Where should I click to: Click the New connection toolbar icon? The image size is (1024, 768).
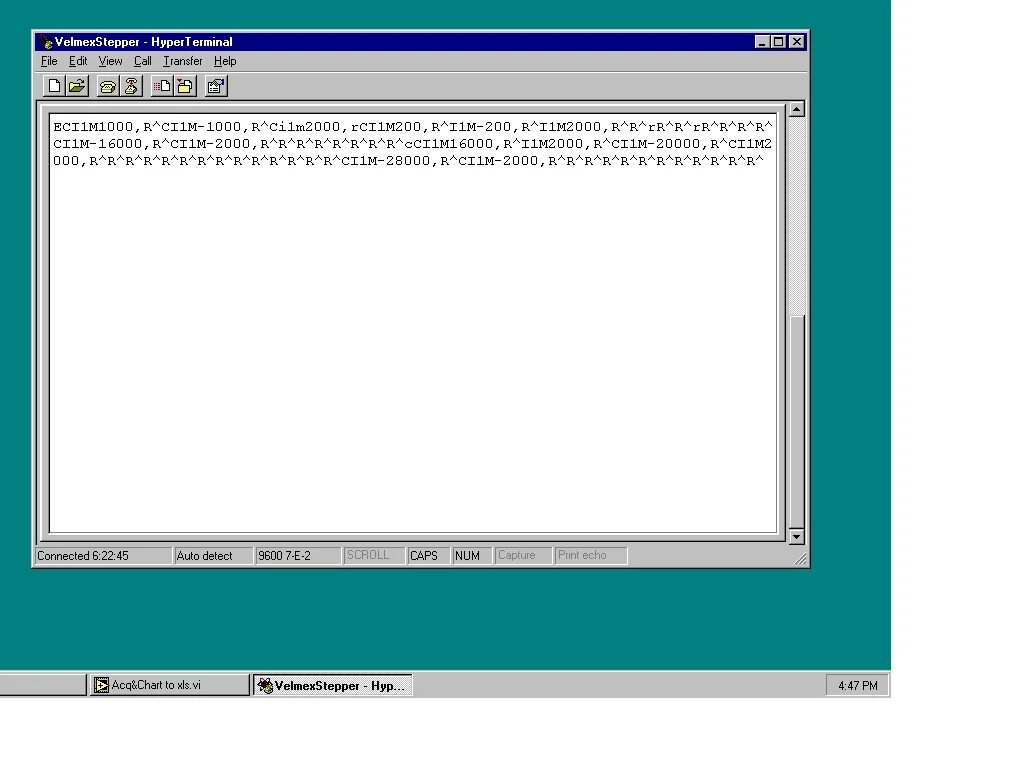(54, 86)
